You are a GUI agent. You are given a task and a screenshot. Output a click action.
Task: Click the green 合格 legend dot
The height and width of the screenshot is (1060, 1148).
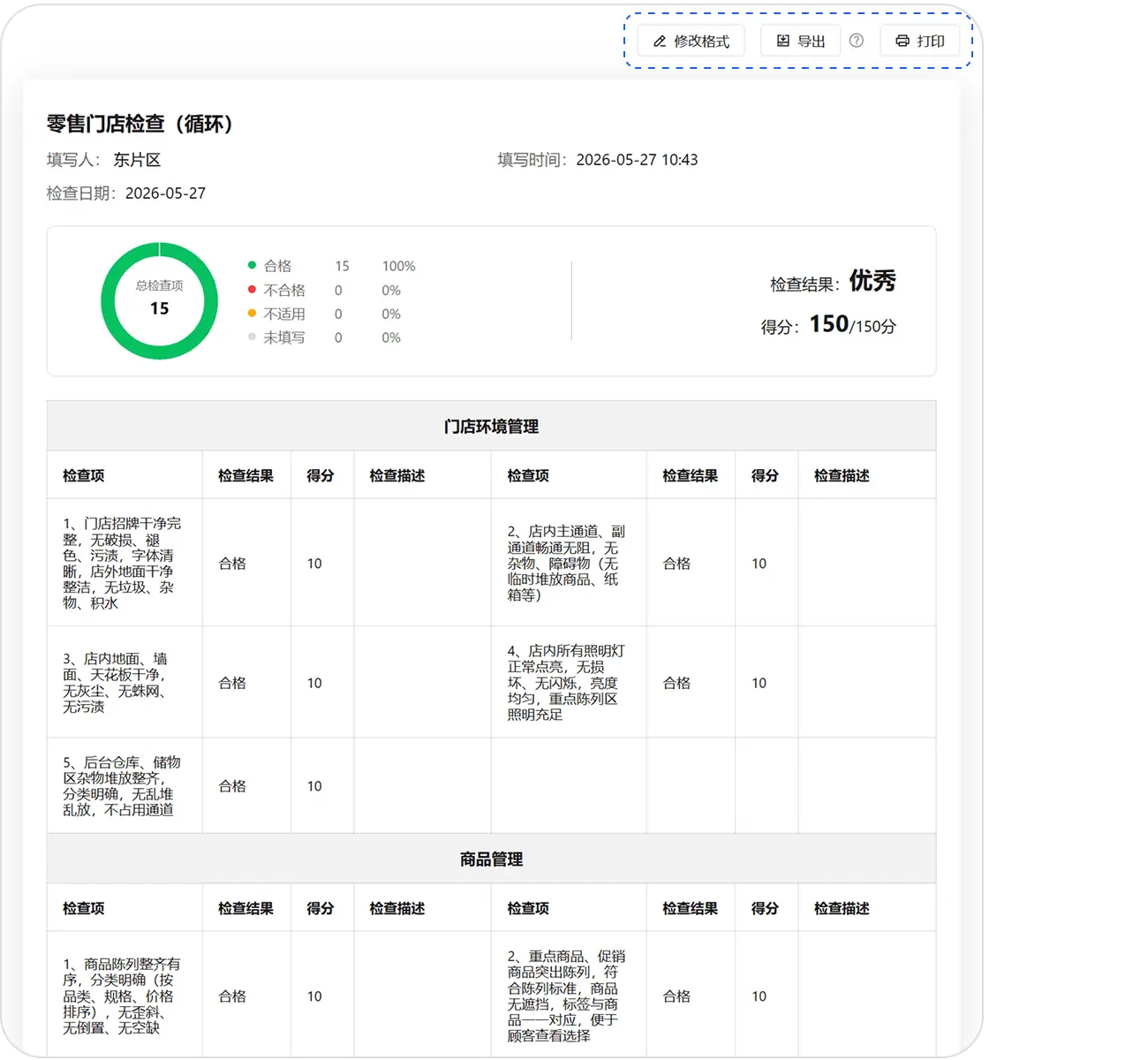pyautogui.click(x=252, y=265)
